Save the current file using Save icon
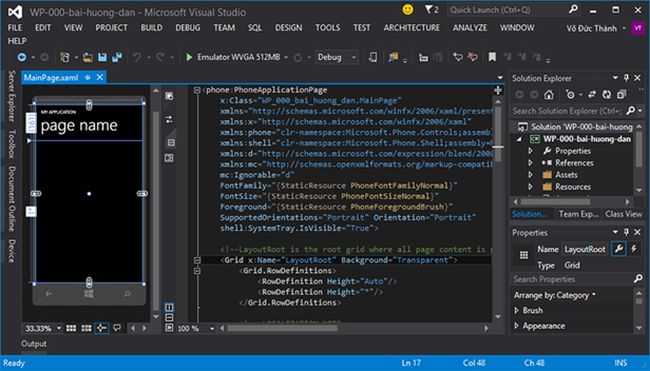This screenshot has width=650, height=371. 102,57
